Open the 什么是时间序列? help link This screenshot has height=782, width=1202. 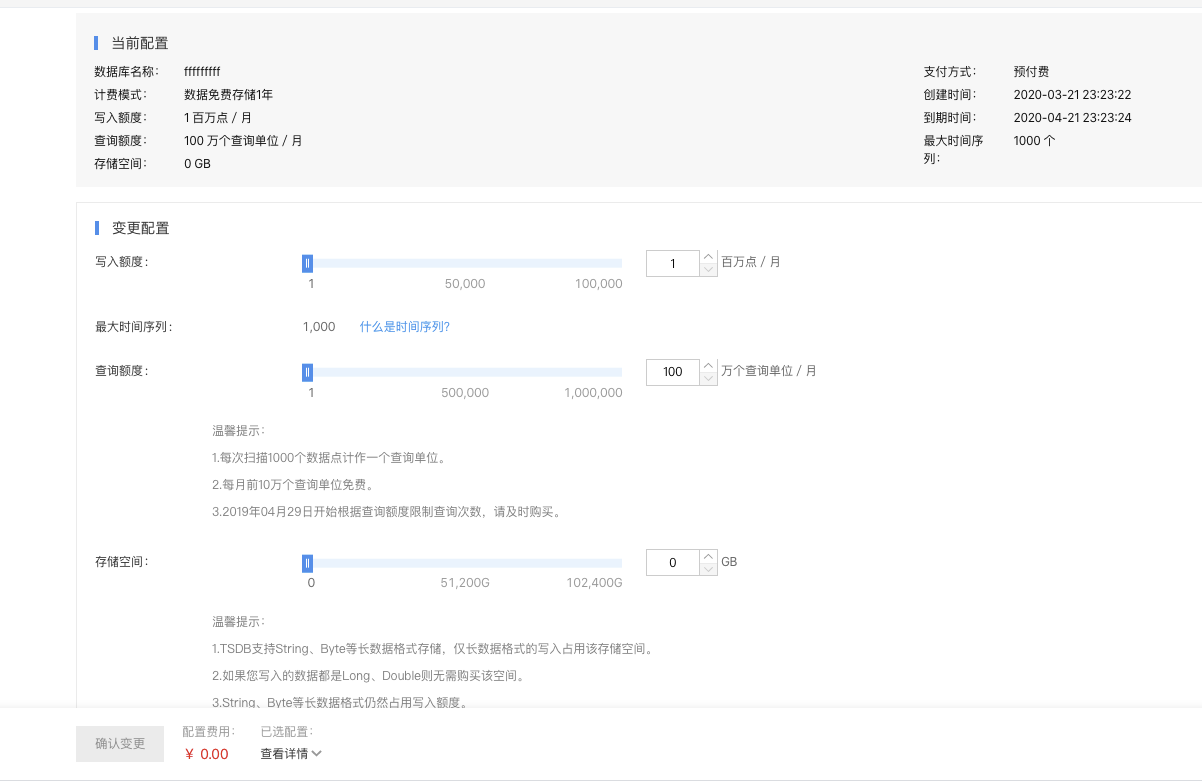tap(405, 327)
